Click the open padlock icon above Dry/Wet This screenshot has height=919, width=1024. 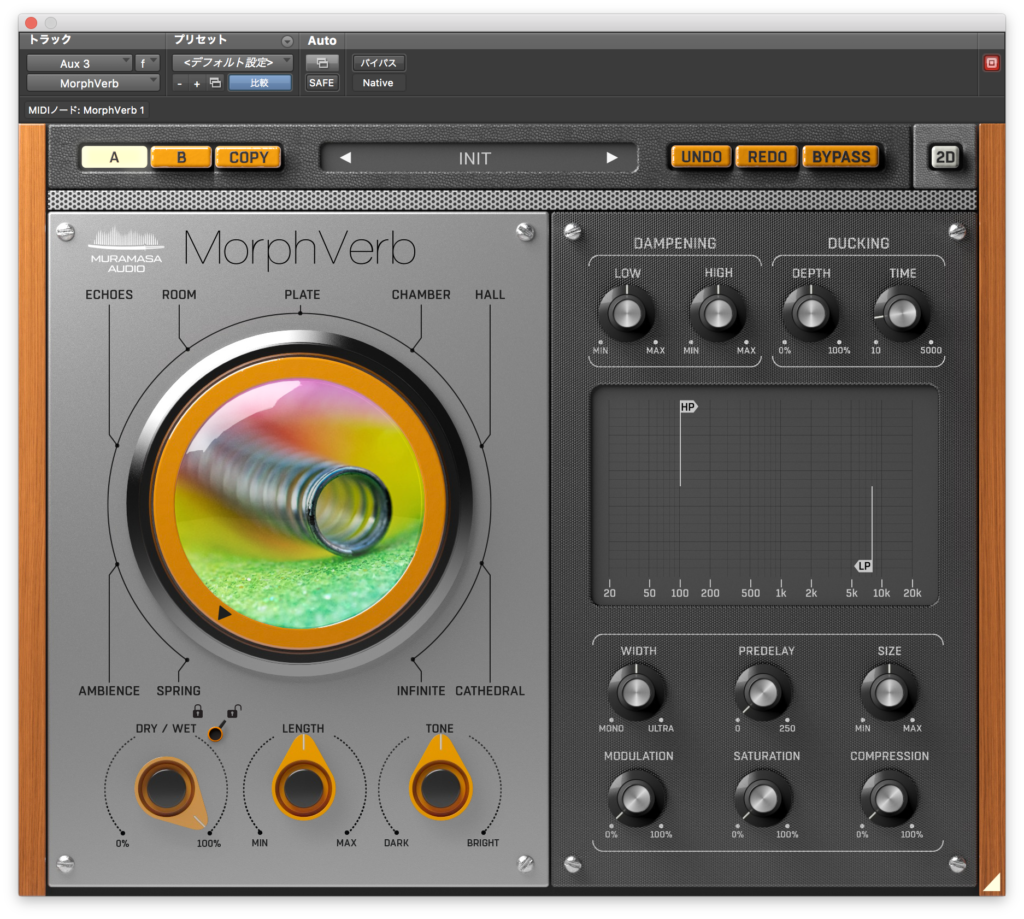pyautogui.click(x=232, y=711)
